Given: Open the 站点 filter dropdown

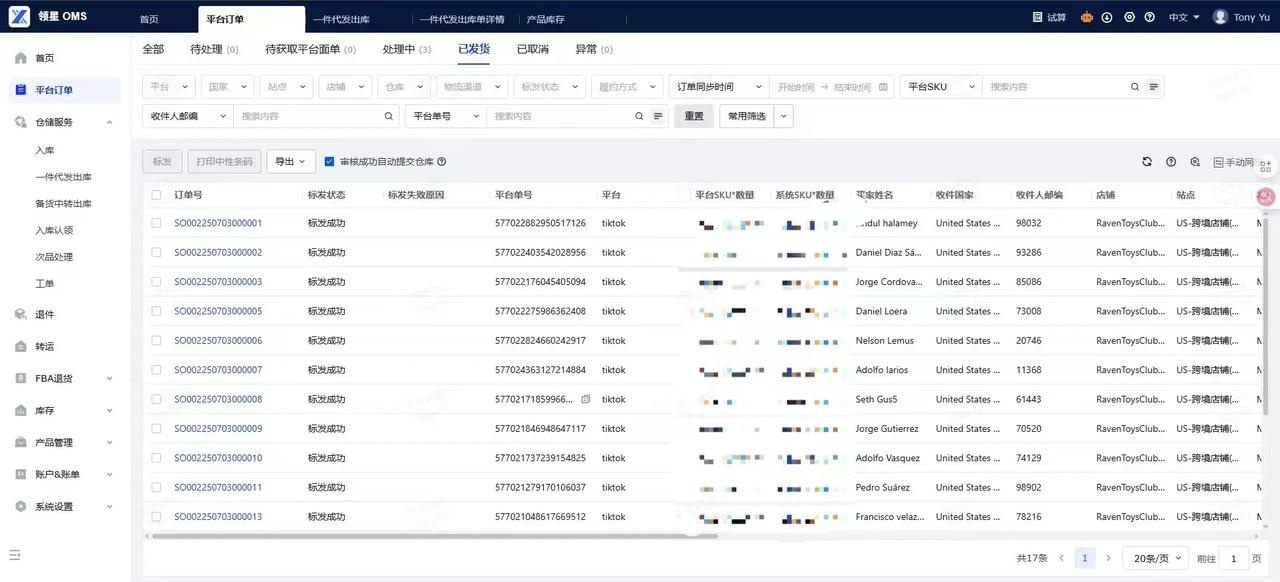Looking at the screenshot, I should coord(286,87).
